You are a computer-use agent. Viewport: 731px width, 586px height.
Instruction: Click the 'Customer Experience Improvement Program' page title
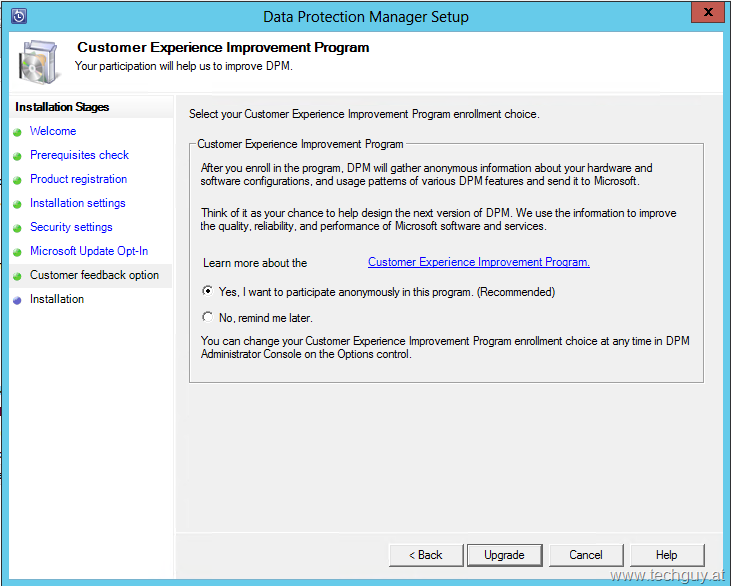coord(223,47)
